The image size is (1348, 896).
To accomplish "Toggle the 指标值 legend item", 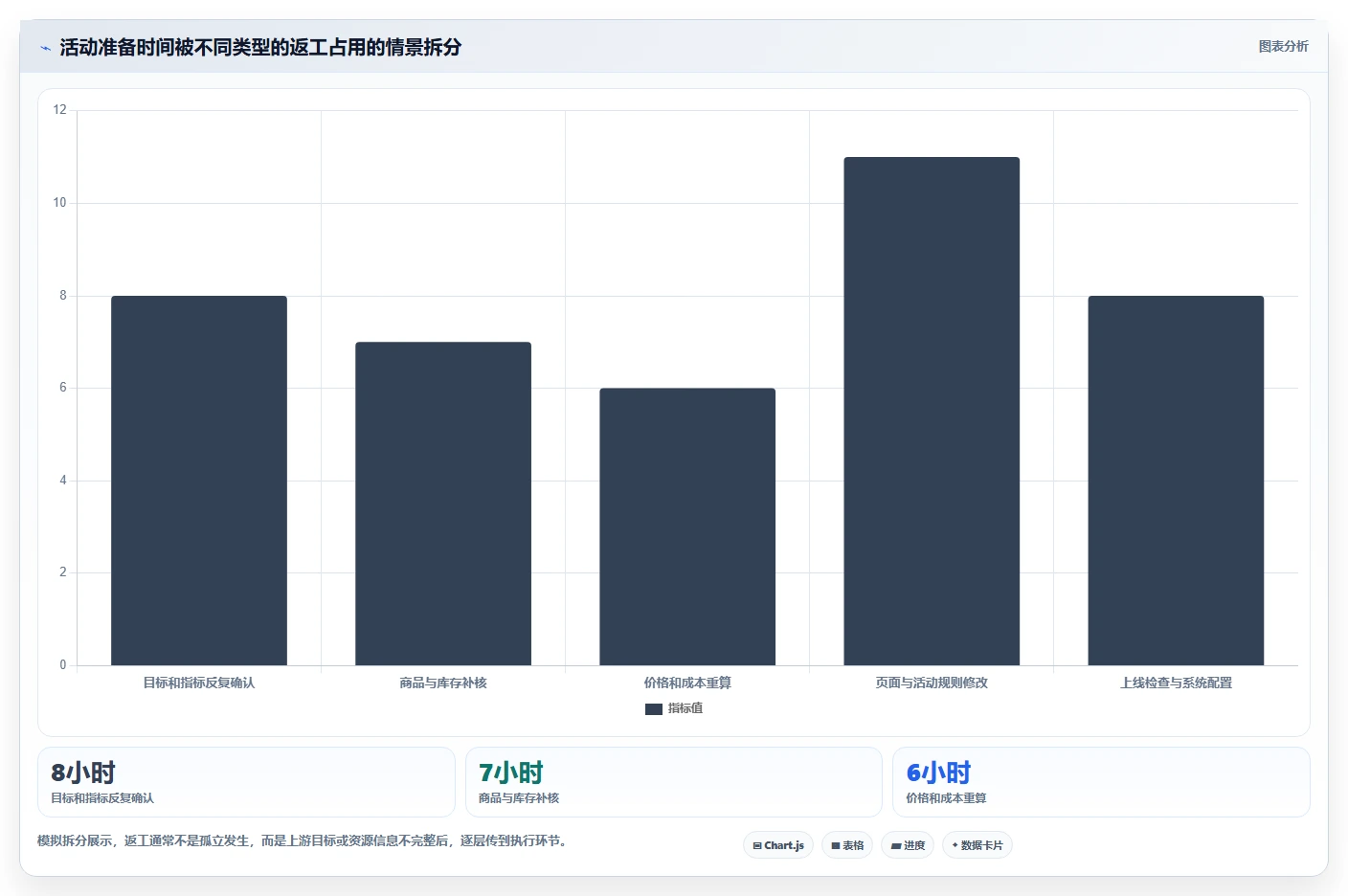I will (x=674, y=708).
